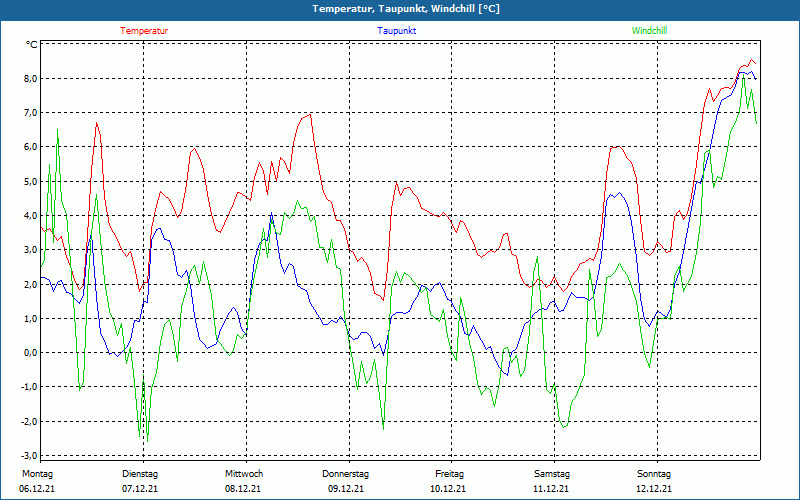
Task: Click the Sonntag day label
Action: click(x=654, y=474)
